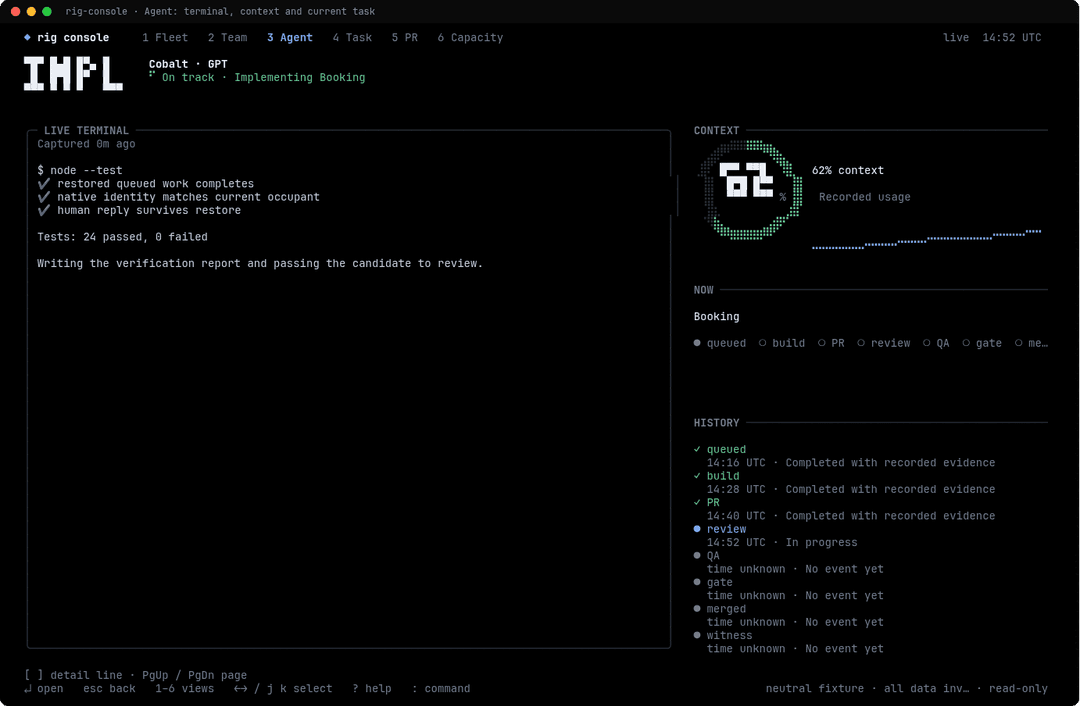Screen dimensions: 1080x706
Task: Click the '? help' footer hint
Action: [x=372, y=688]
